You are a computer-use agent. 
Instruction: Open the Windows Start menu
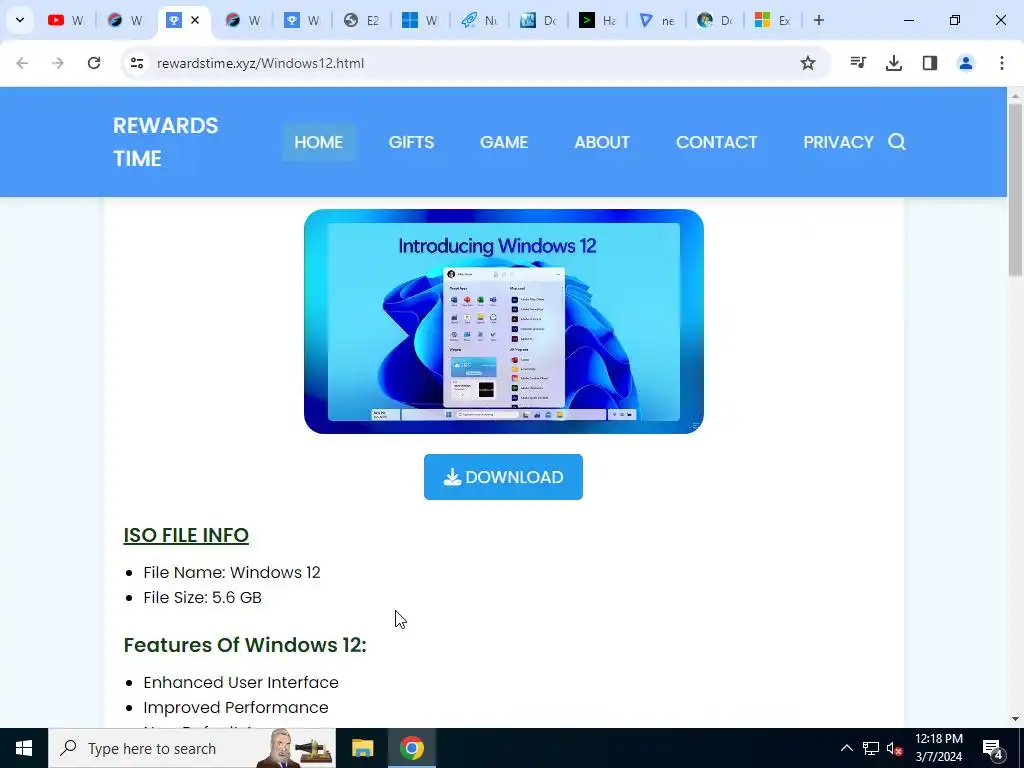coord(24,748)
